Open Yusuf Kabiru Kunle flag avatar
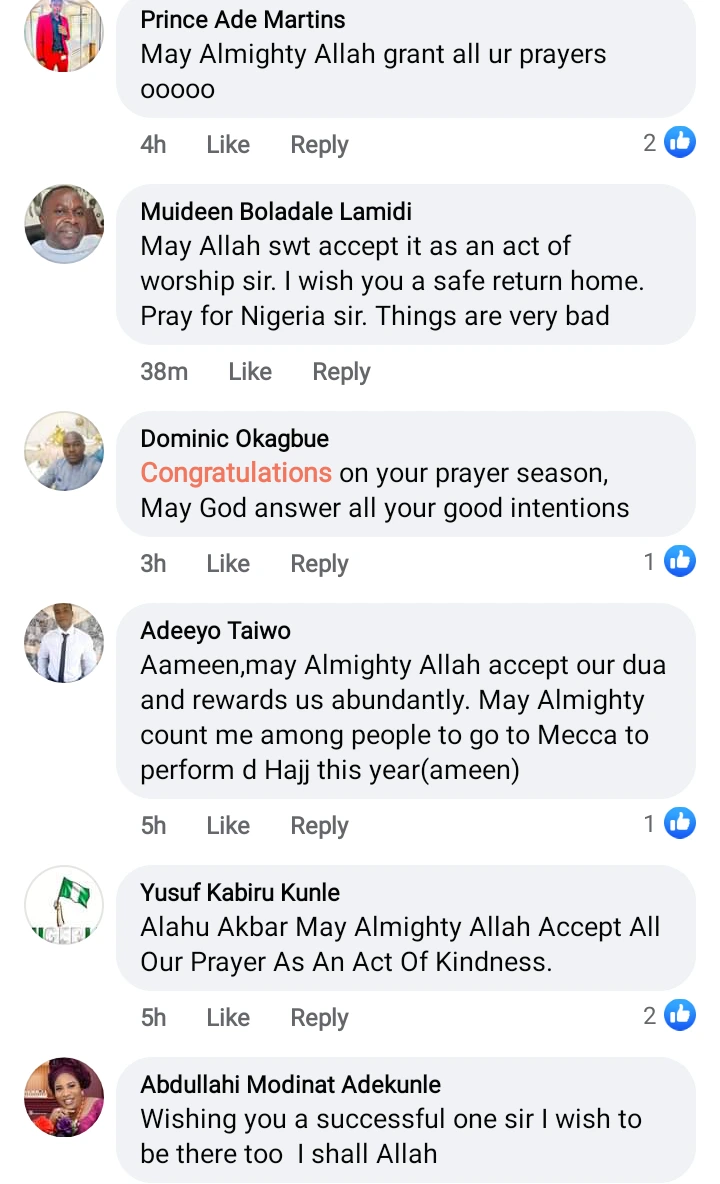The width and height of the screenshot is (720, 1184). (64, 905)
